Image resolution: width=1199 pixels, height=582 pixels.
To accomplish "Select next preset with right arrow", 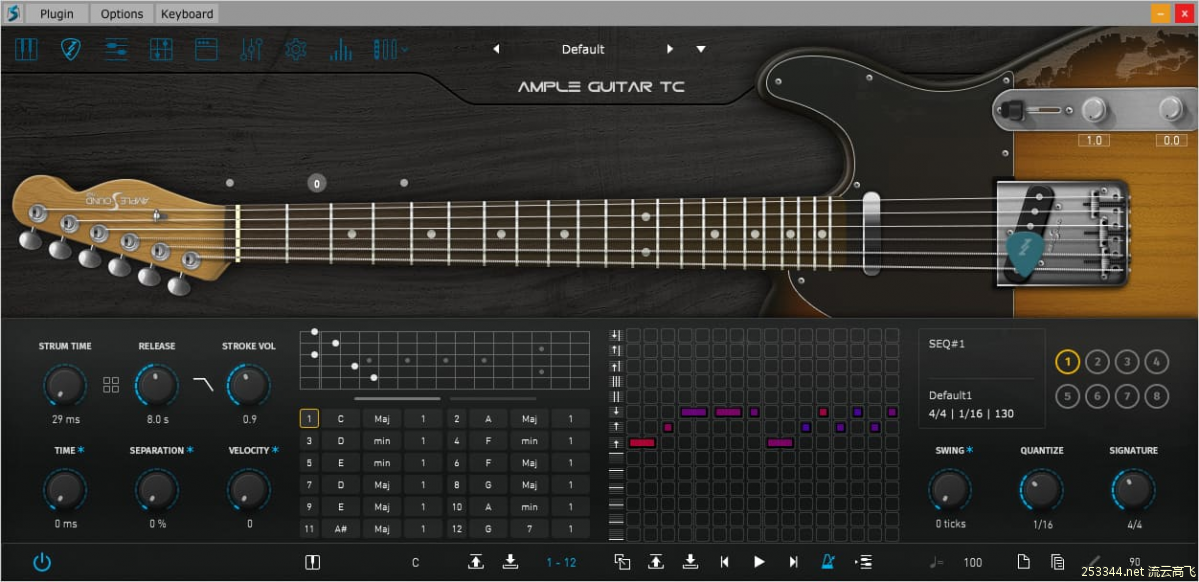I will (670, 49).
